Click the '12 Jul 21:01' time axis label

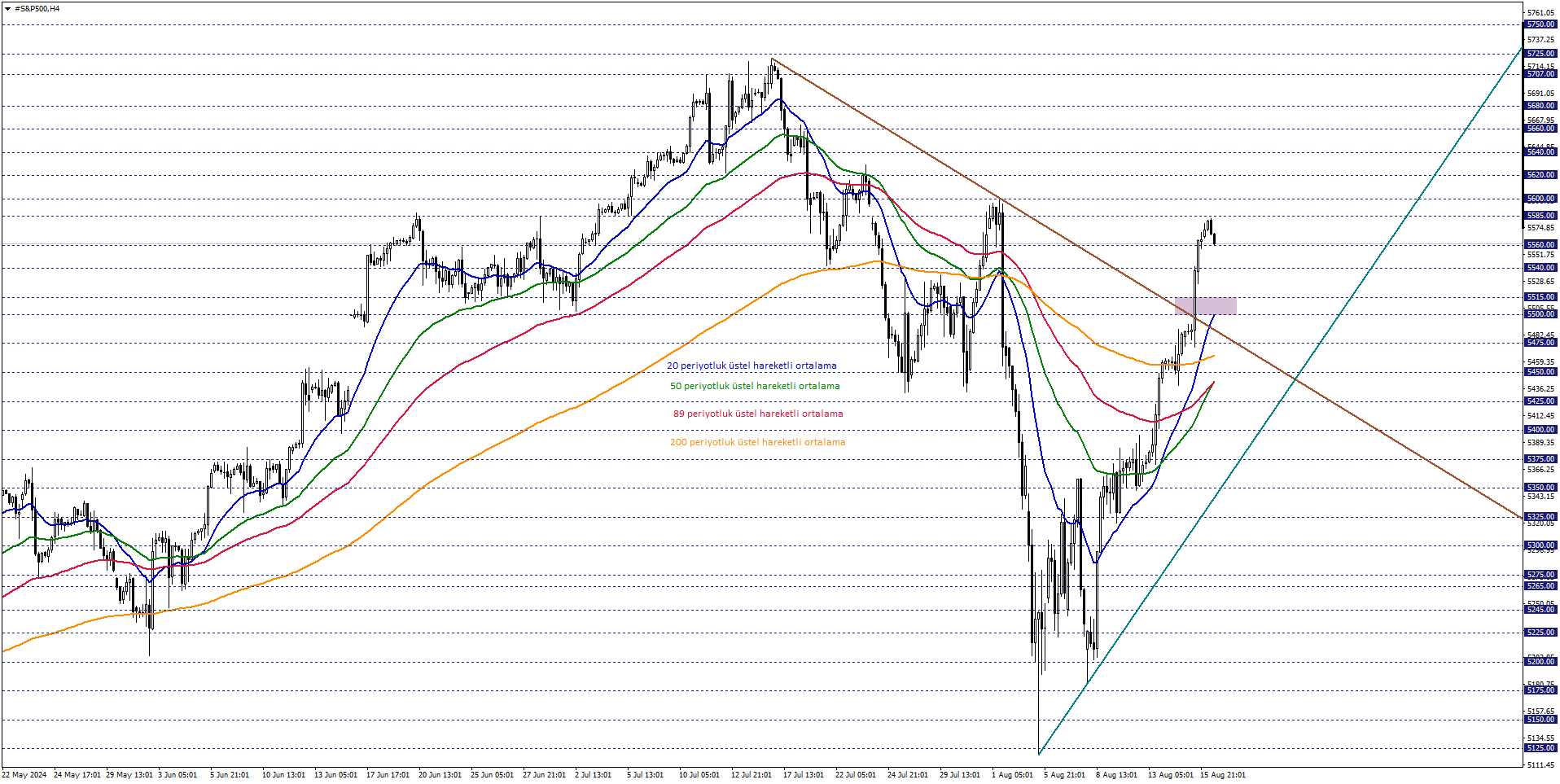751,775
